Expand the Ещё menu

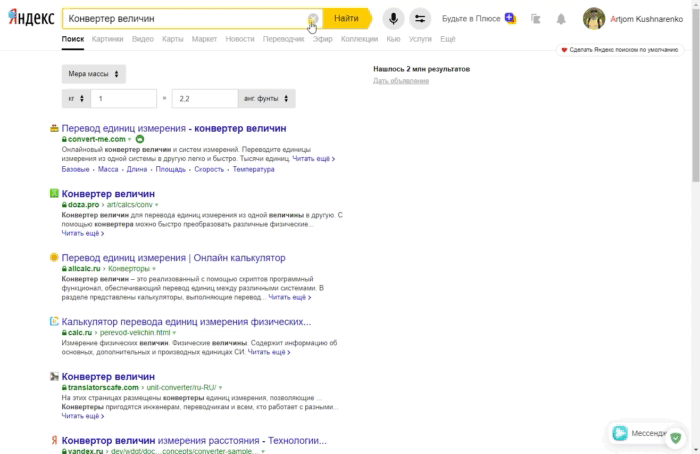coord(448,39)
